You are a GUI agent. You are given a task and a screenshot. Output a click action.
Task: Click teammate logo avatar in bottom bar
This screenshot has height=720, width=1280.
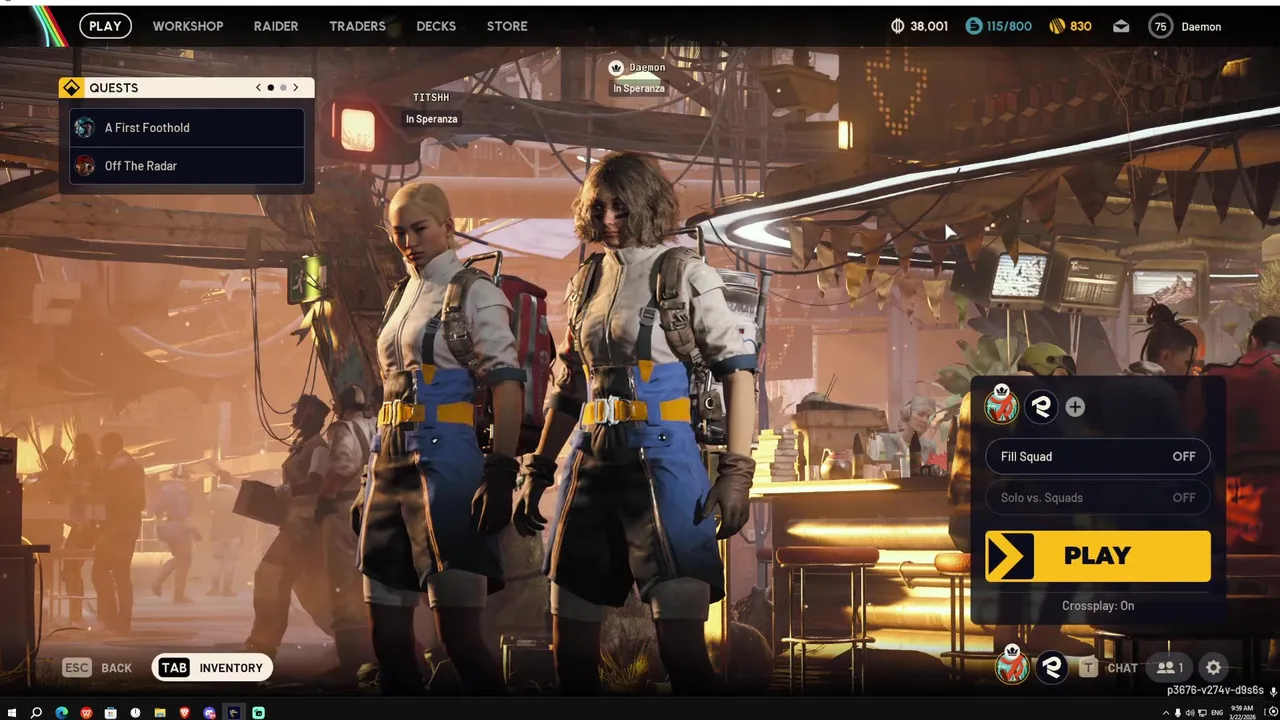pyautogui.click(x=1052, y=667)
